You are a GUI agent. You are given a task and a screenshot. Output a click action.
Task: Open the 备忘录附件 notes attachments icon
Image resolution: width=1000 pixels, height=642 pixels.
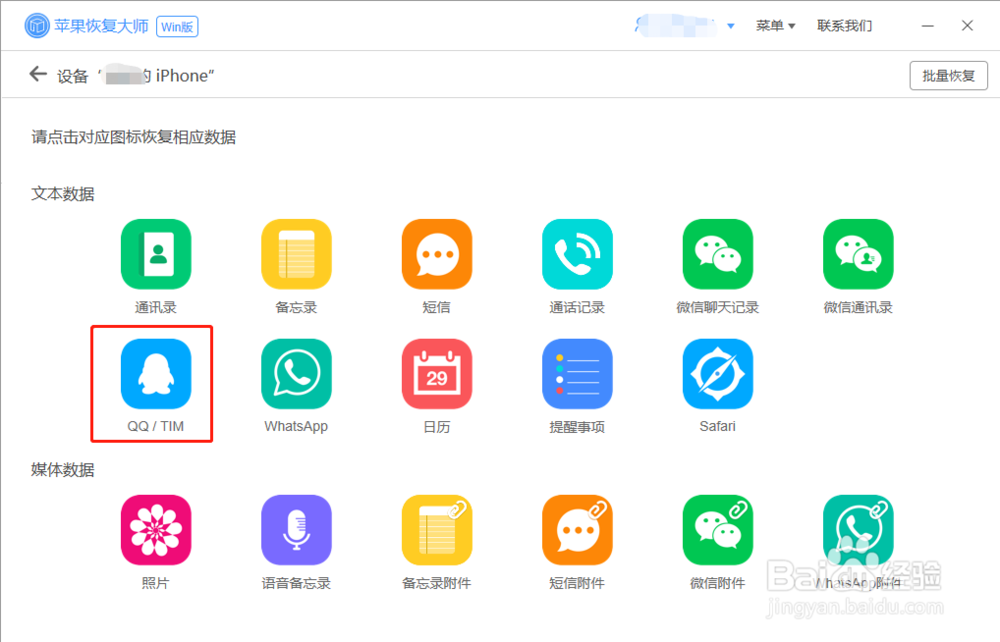click(437, 530)
